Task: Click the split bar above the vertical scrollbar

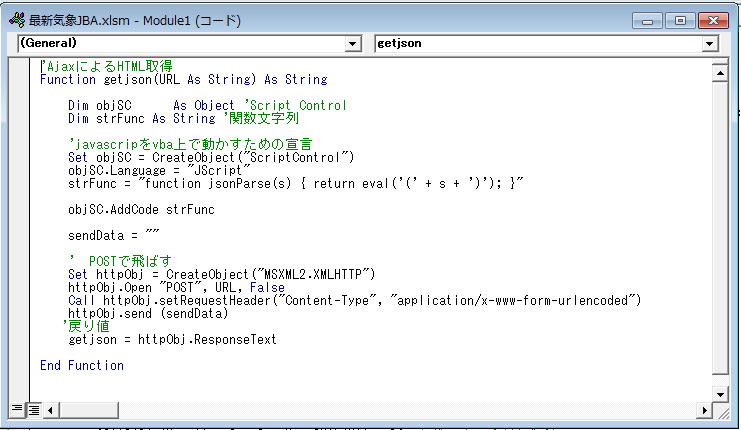Action: tap(719, 60)
